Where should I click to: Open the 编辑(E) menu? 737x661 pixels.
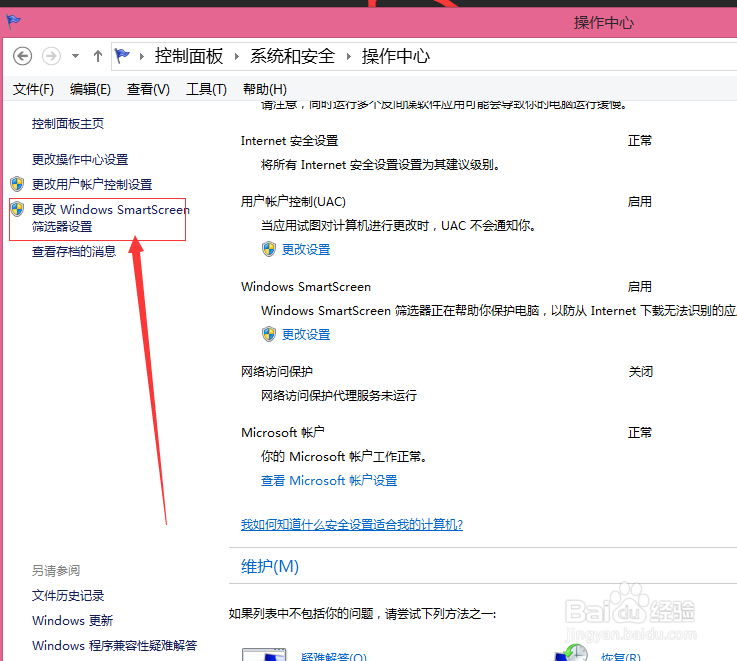(x=90, y=89)
